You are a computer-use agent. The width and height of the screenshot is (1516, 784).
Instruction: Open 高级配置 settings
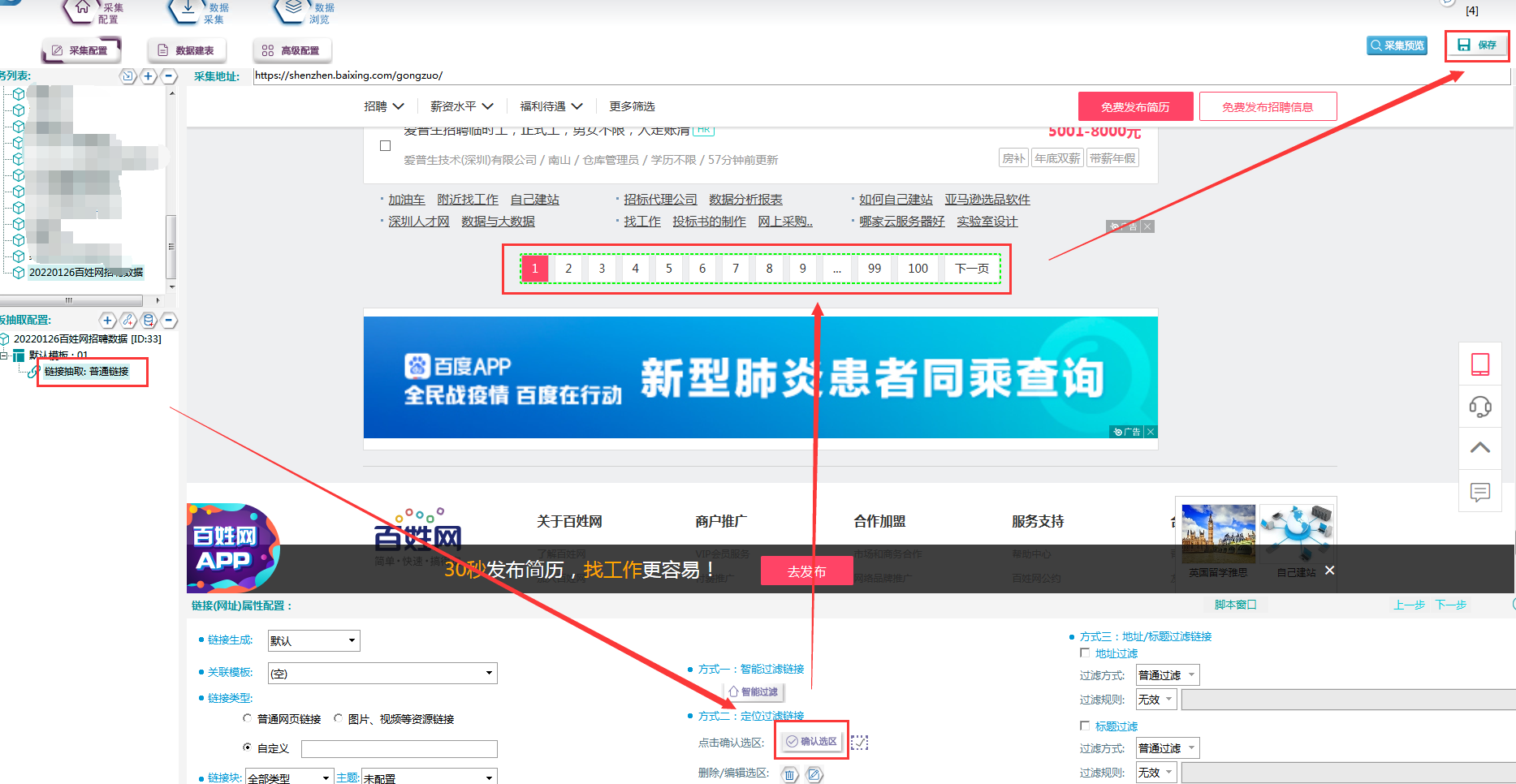(x=292, y=50)
